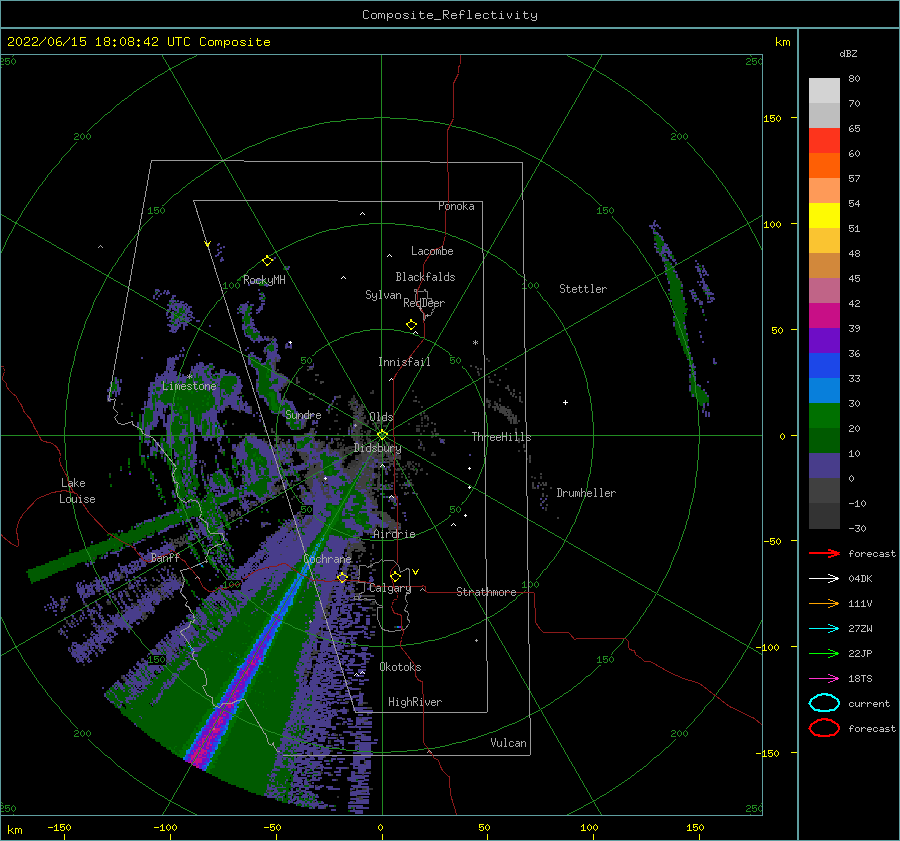Click the Blackfalds label
Image resolution: width=900 pixels, height=841 pixels.
pos(425,277)
